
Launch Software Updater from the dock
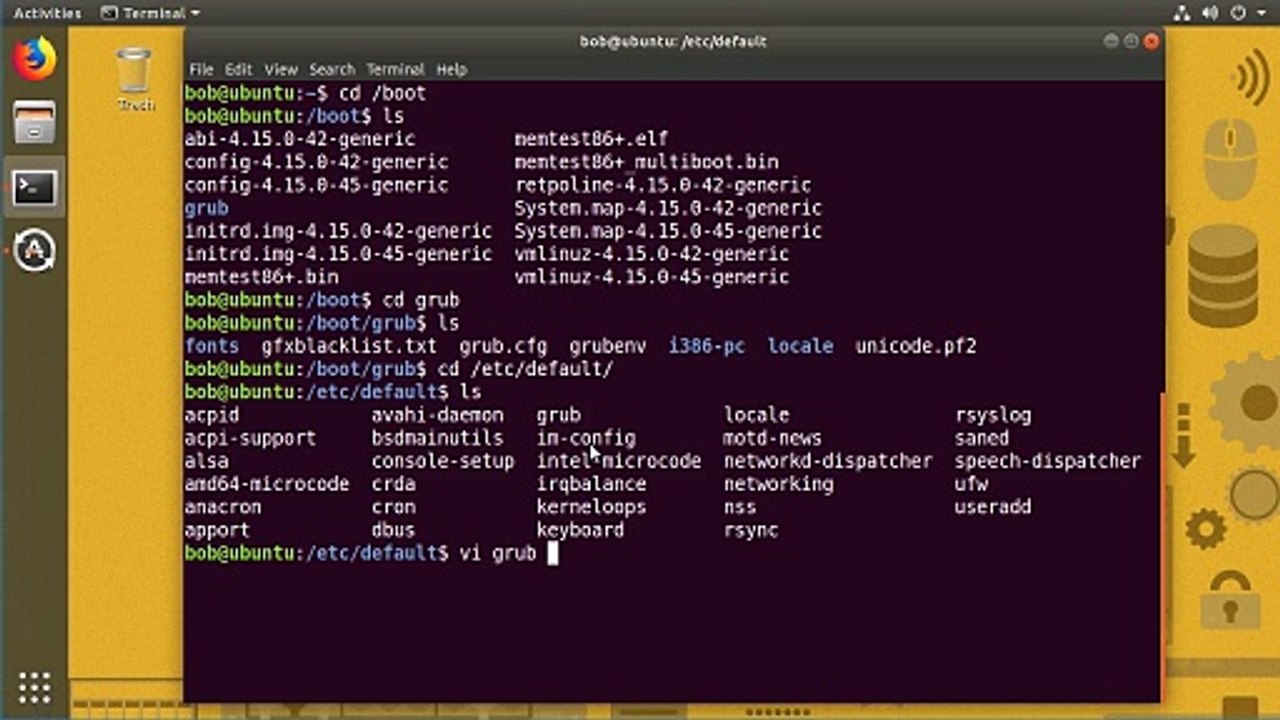(34, 250)
